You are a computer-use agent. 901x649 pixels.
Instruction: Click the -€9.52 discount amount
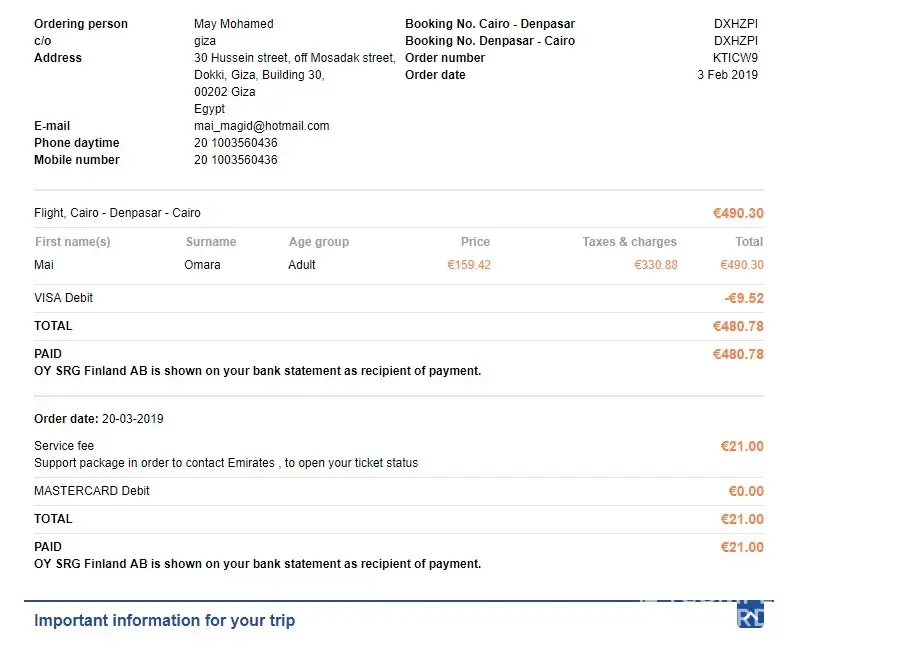tap(743, 298)
